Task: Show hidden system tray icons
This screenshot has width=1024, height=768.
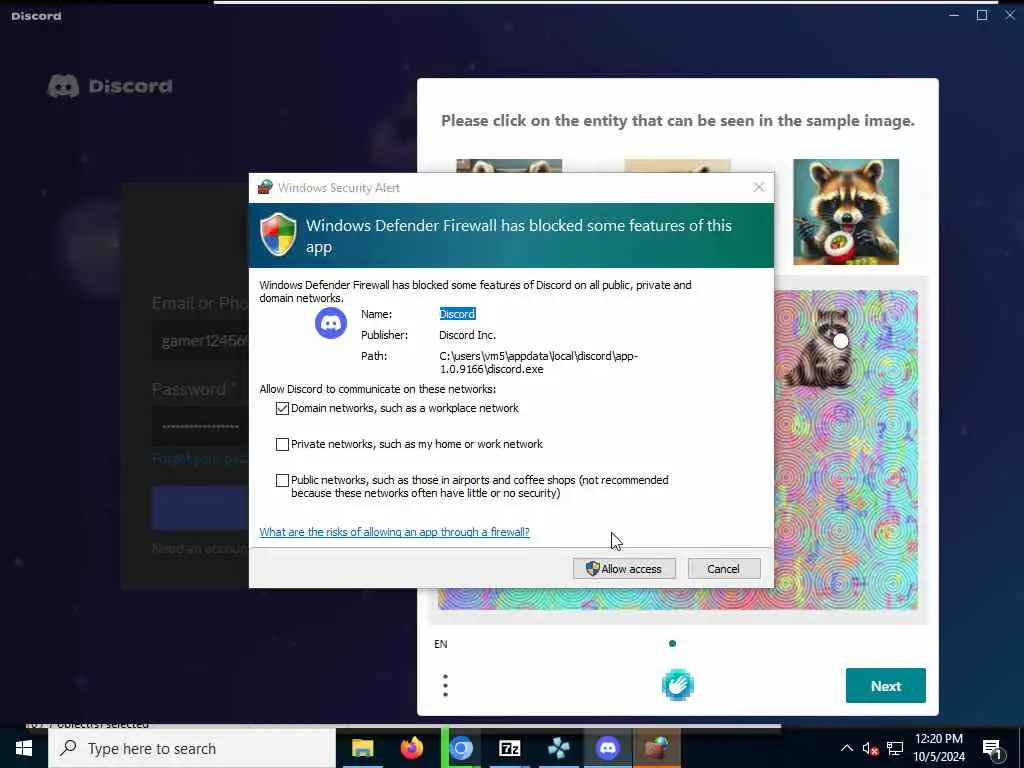Action: click(x=846, y=748)
